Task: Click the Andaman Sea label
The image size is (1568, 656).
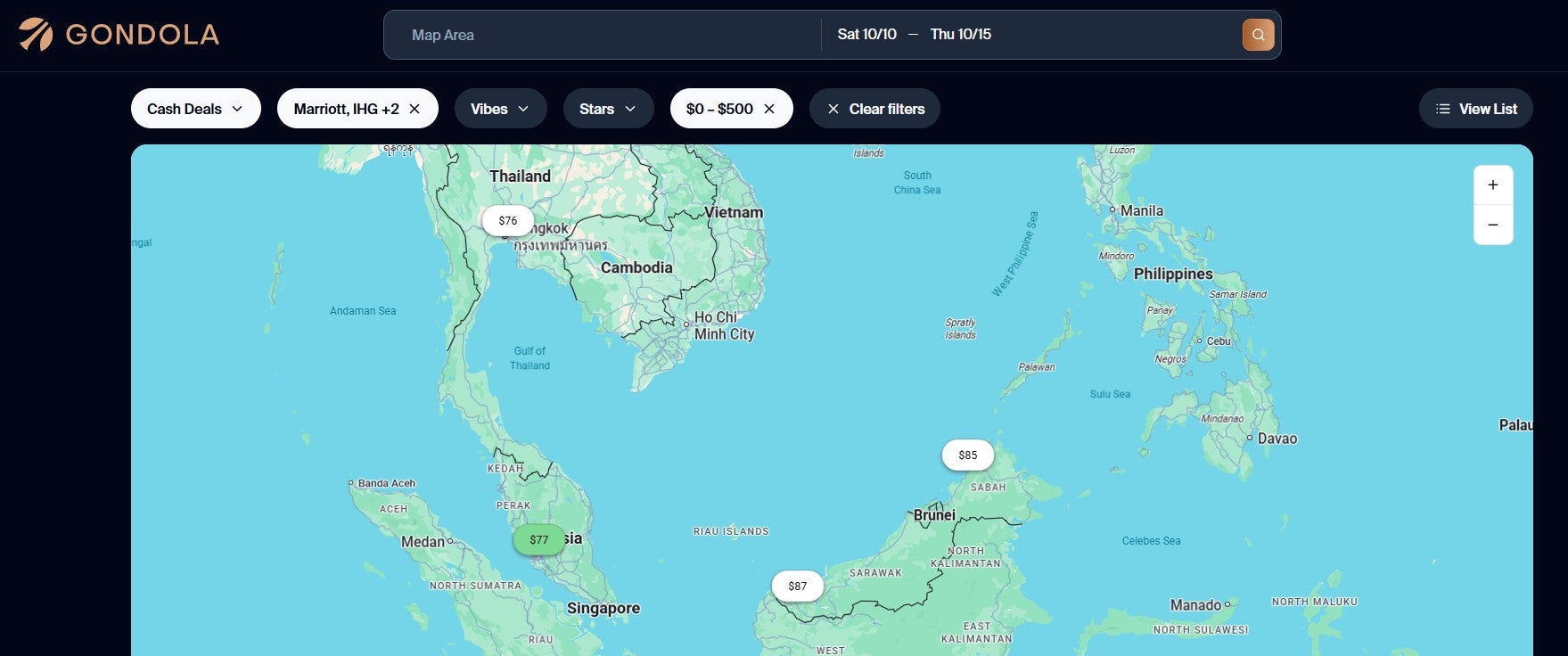Action: click(x=363, y=311)
